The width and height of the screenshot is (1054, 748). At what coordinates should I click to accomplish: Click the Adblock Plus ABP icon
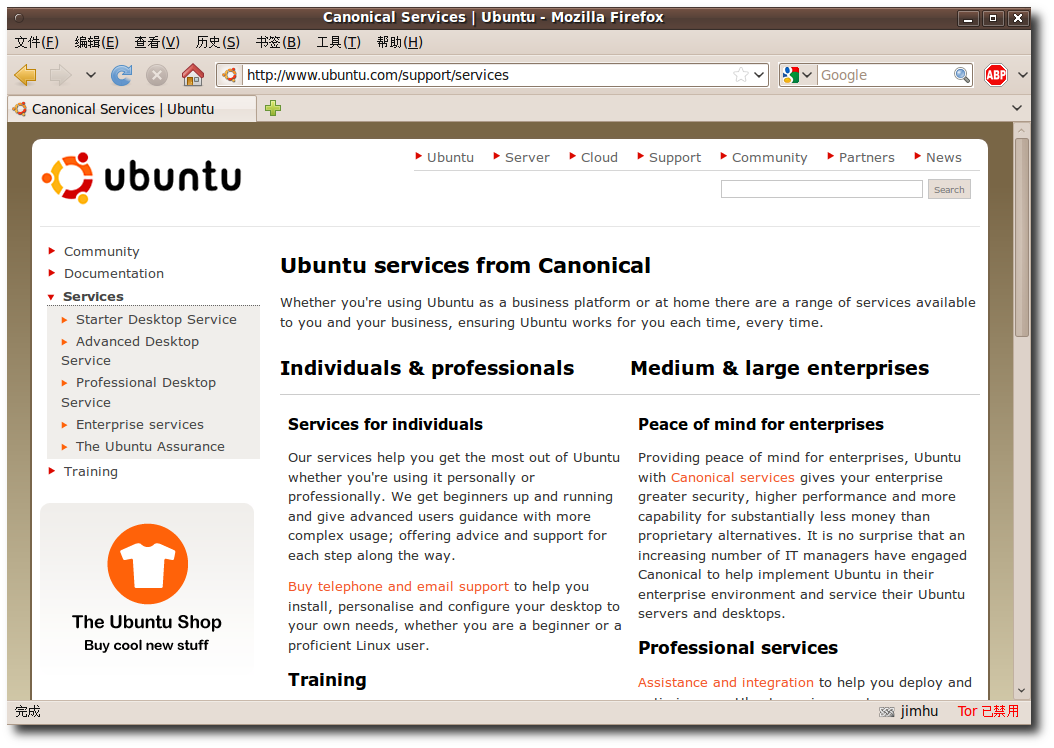tap(996, 75)
